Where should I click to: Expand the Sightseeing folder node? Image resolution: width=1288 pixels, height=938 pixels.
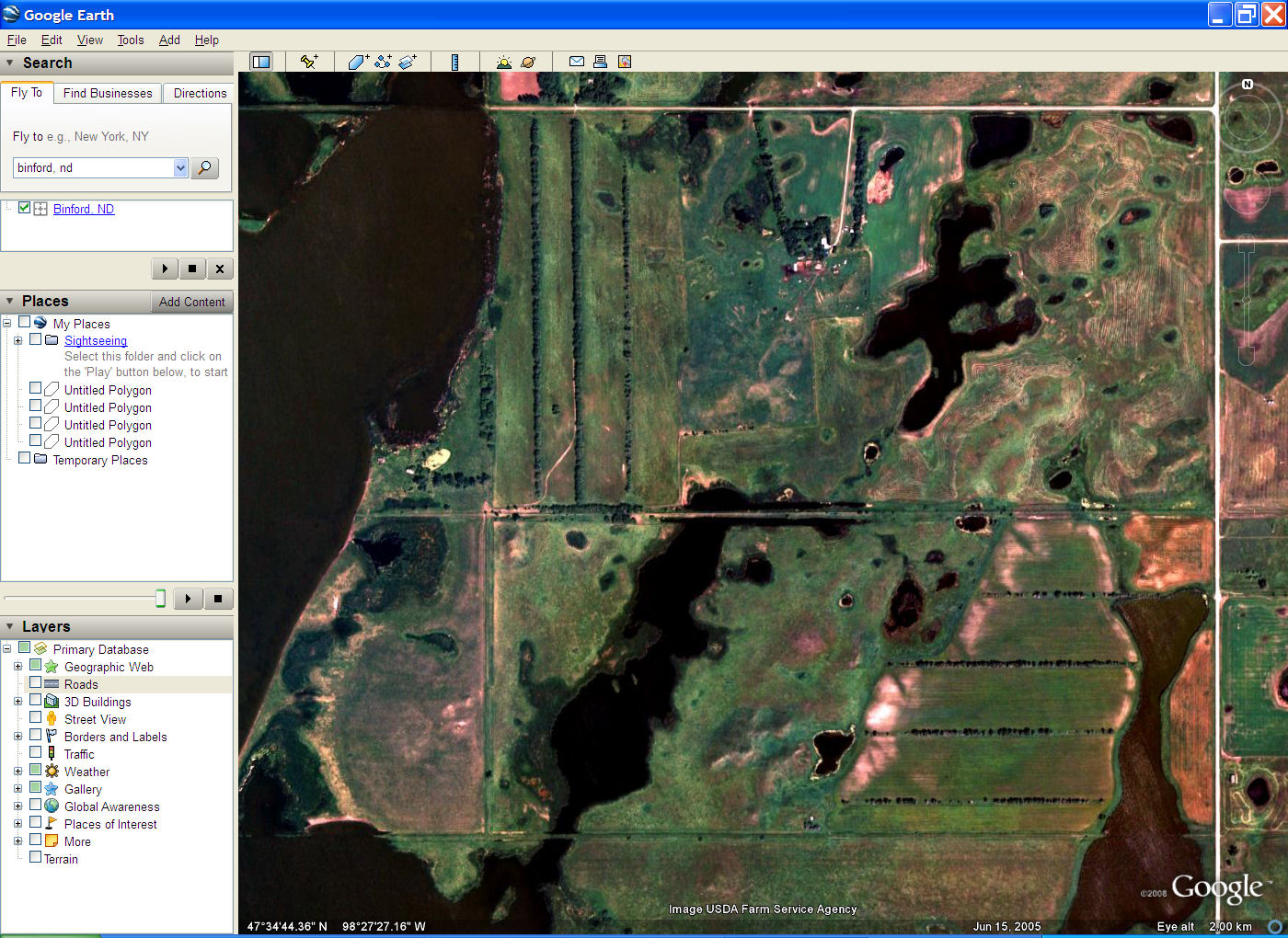pyautogui.click(x=17, y=340)
